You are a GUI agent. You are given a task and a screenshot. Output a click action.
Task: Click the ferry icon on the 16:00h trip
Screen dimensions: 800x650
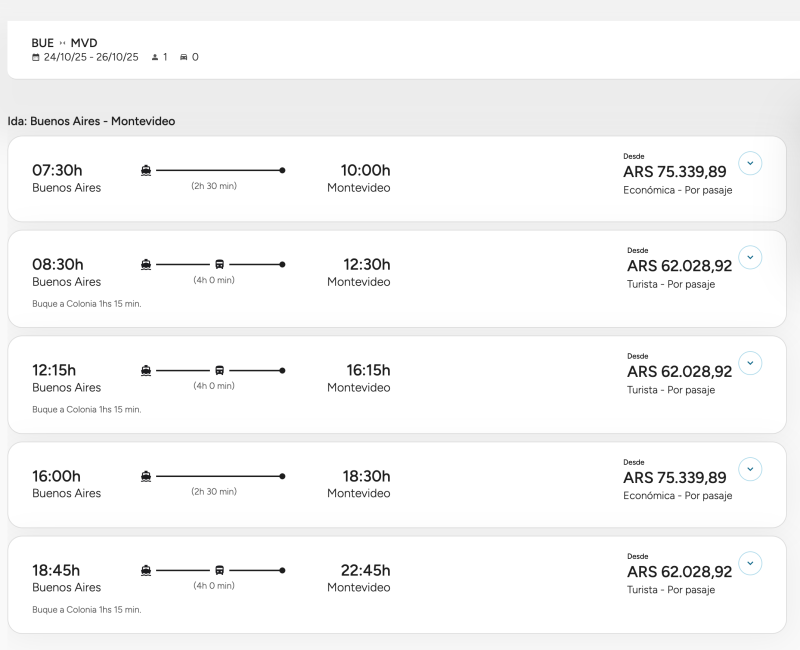(x=146, y=476)
